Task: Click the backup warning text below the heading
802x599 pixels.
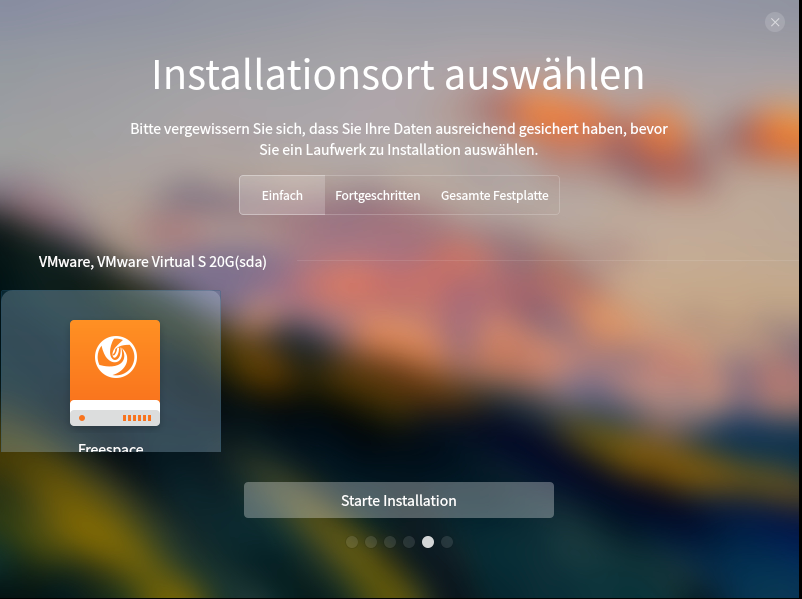Action: (x=398, y=139)
